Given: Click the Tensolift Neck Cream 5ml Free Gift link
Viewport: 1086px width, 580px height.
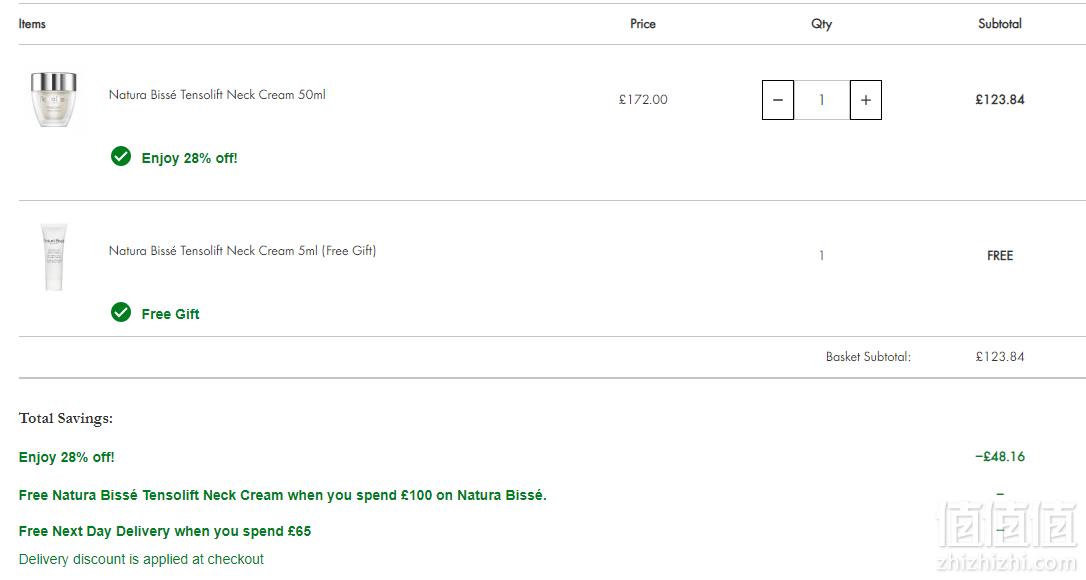Looking at the screenshot, I should pyautogui.click(x=242, y=250).
